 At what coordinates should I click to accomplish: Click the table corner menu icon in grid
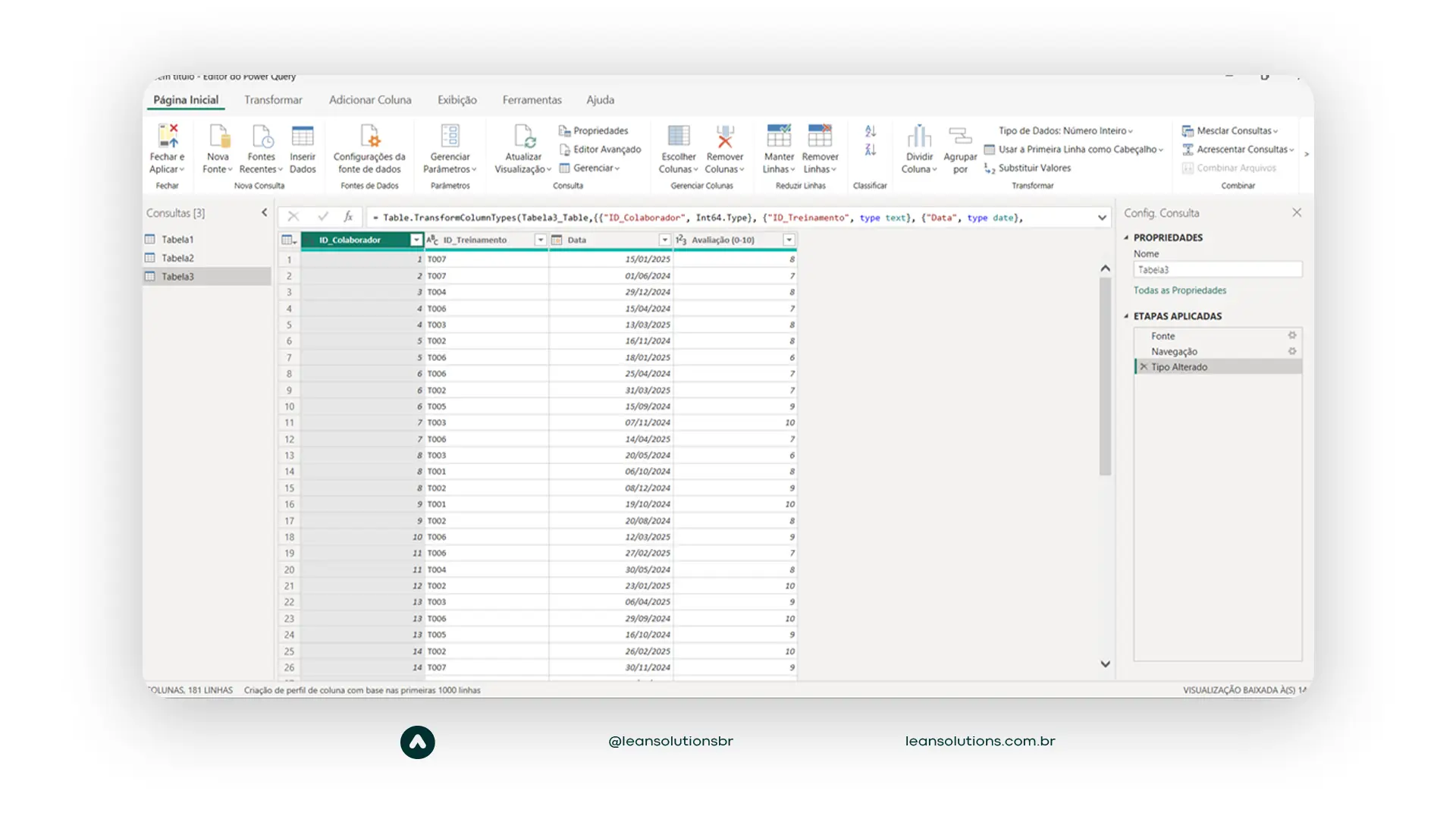289,240
